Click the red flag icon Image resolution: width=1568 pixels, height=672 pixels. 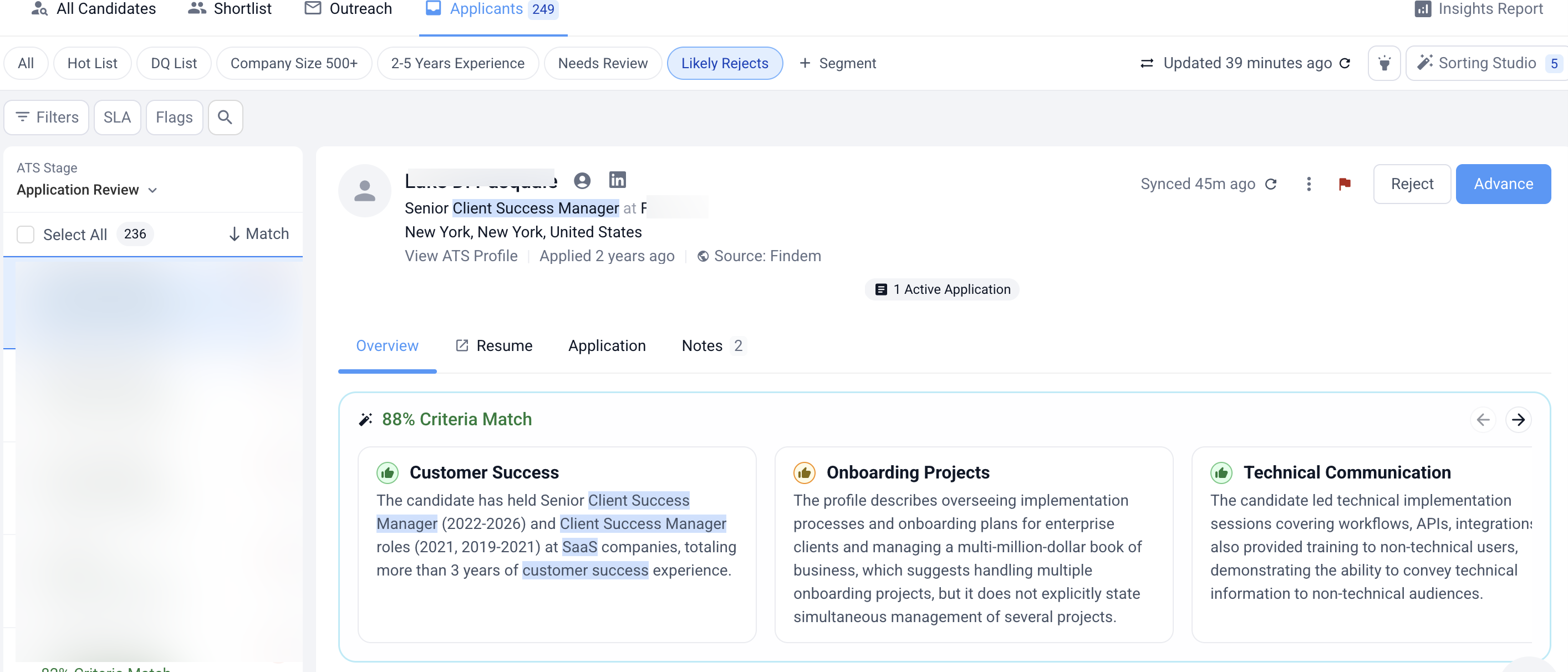[x=1345, y=184]
